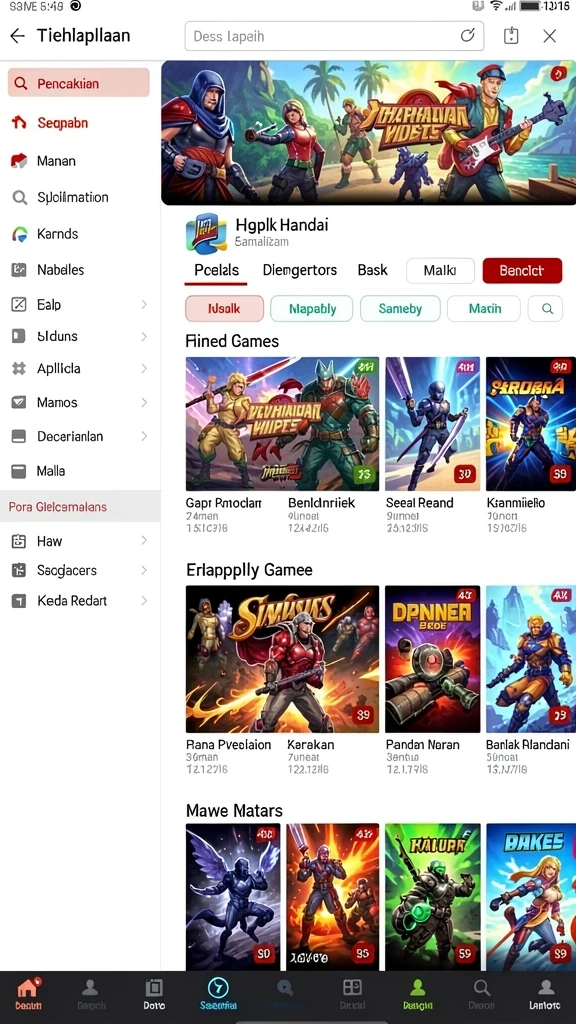Tap the home icon in bottom bar
This screenshot has width=576, height=1024.
pyautogui.click(x=27, y=987)
